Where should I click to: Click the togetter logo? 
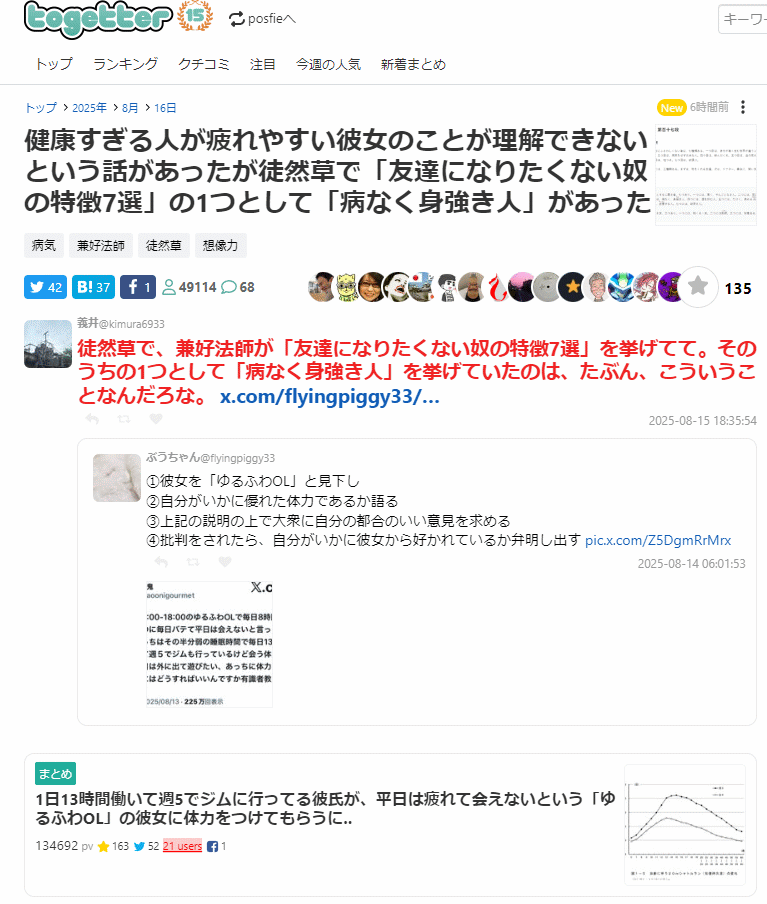tap(98, 19)
